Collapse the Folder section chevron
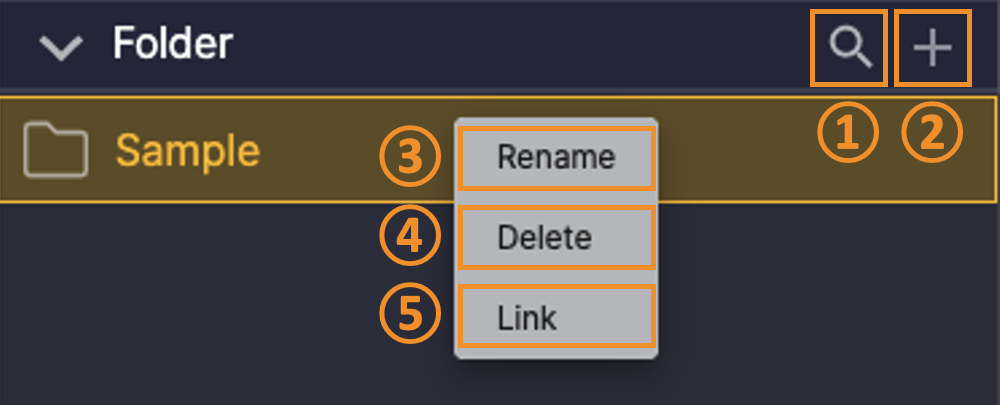1000x405 pixels. tap(62, 48)
